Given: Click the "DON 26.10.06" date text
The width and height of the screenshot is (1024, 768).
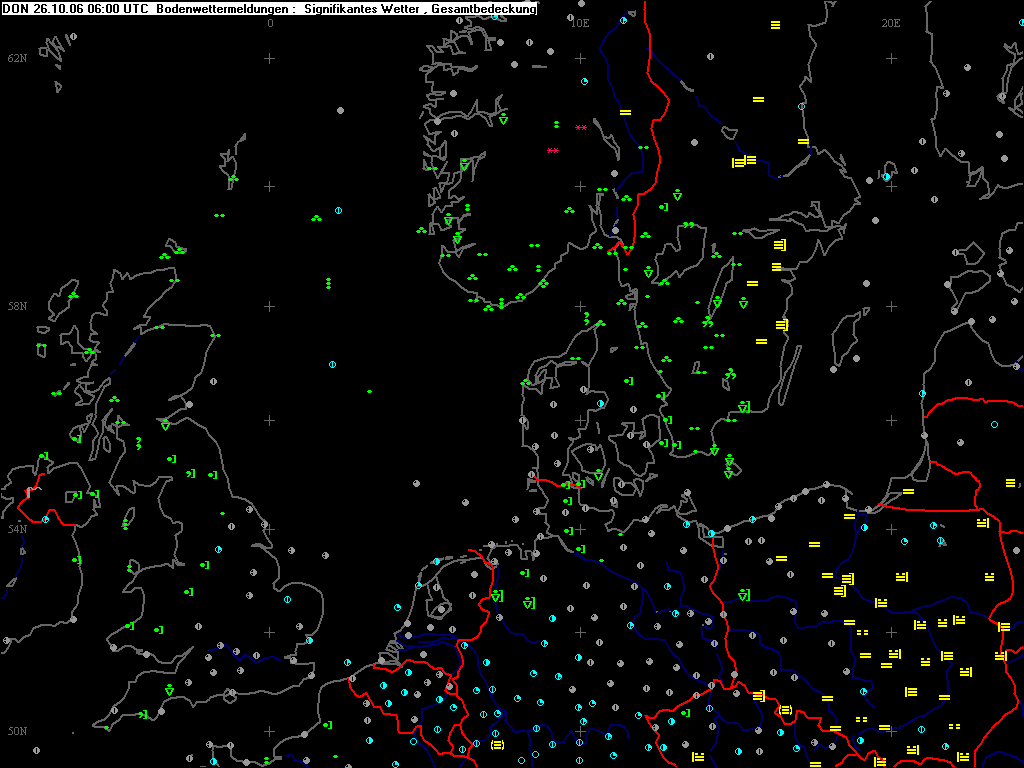Looking at the screenshot, I should pos(43,9).
